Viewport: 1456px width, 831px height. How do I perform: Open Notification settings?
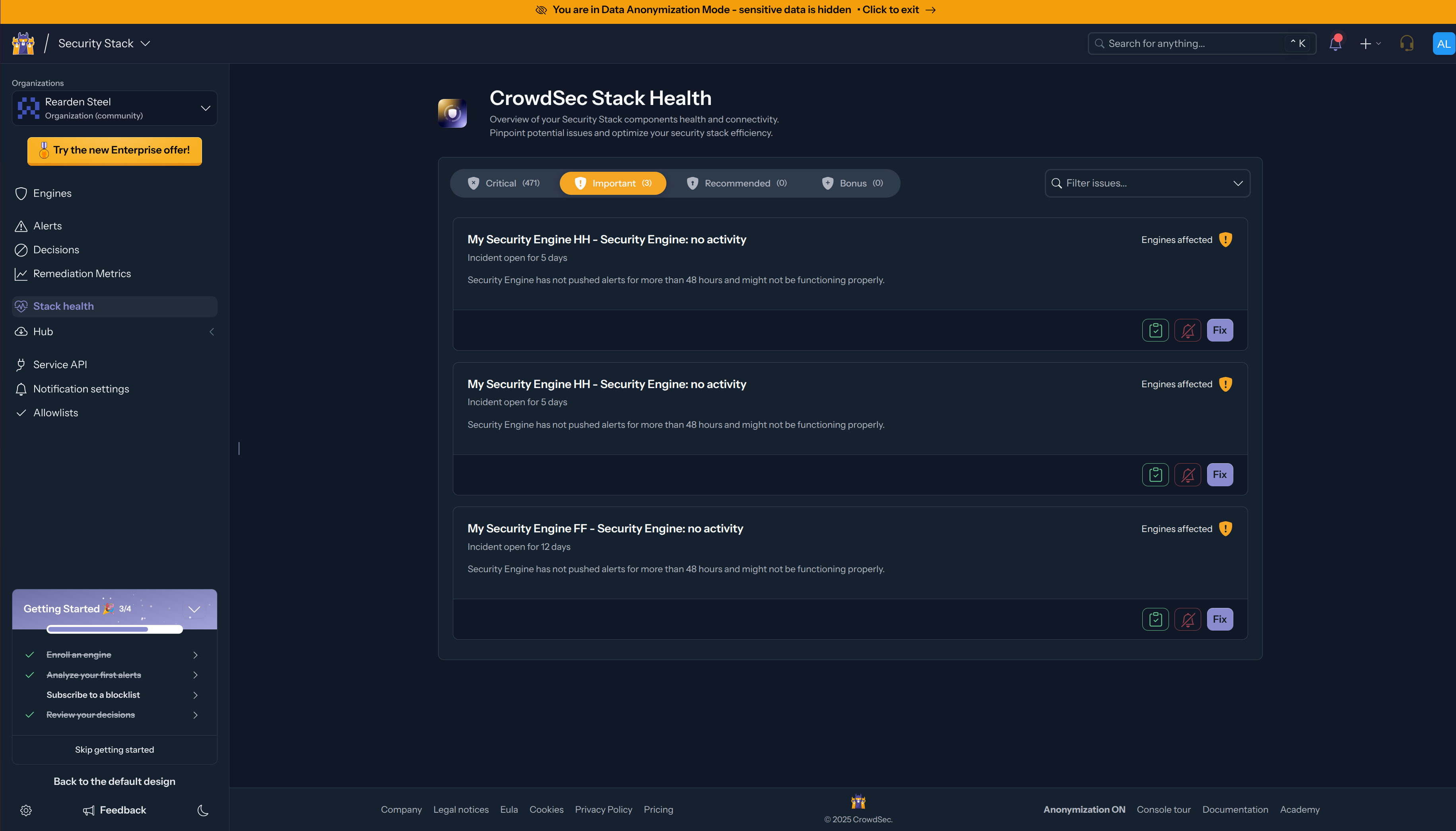(80, 389)
